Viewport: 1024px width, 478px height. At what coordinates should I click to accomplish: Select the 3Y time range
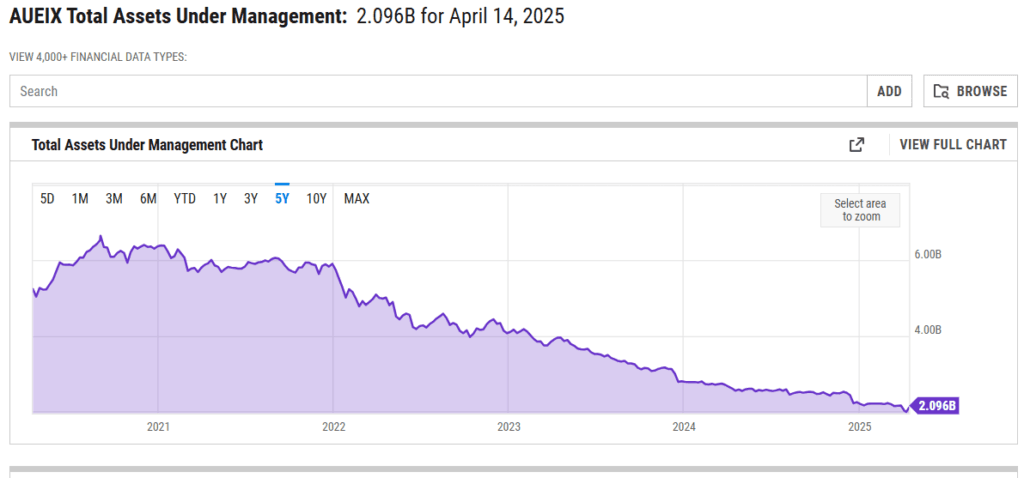tap(251, 198)
